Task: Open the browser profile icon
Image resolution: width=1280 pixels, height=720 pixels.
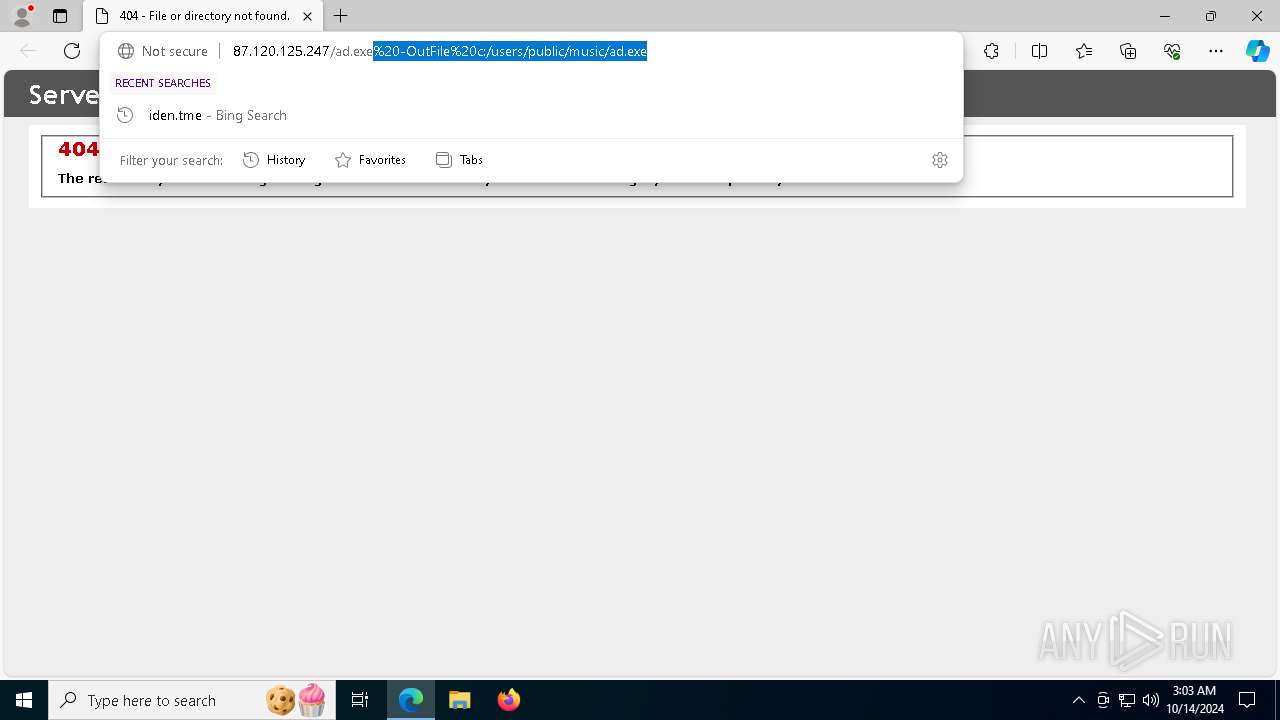Action: [x=22, y=16]
